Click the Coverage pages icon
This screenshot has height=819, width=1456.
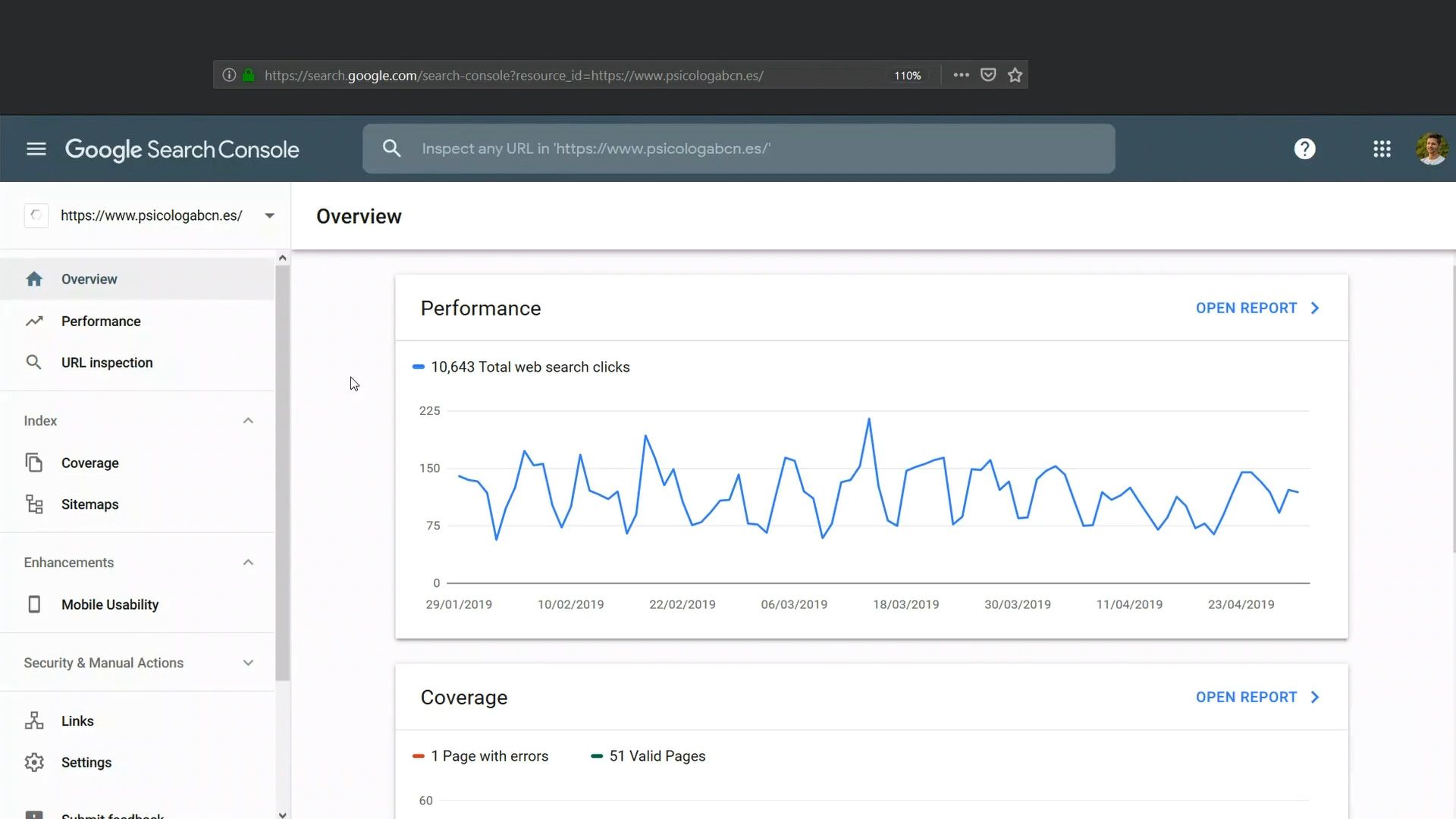(x=34, y=463)
